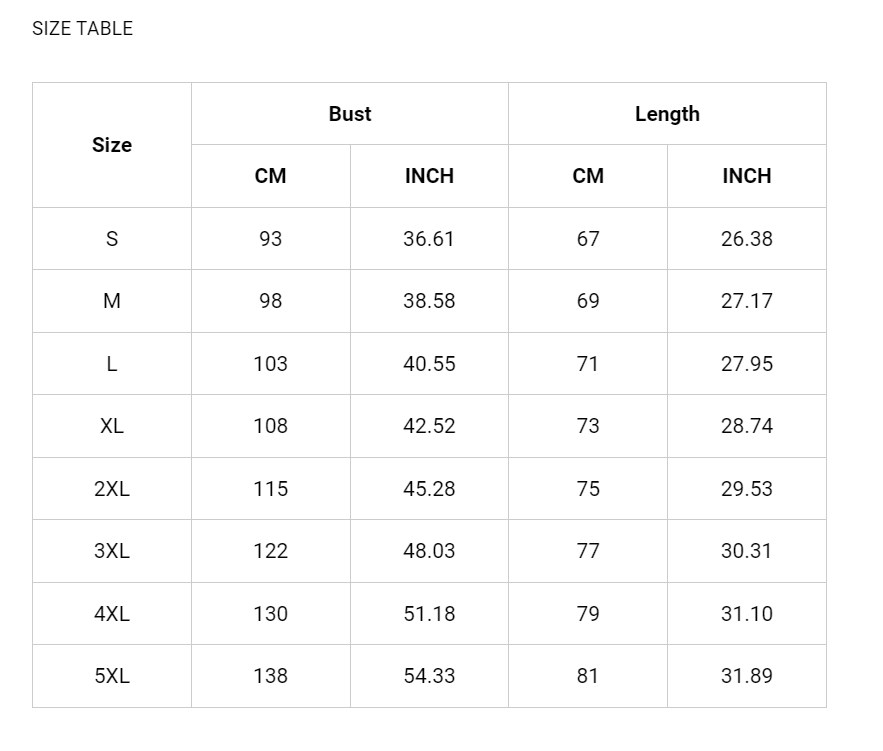This screenshot has width=883, height=751.
Task: Click length value 77 for 3XL
Action: pyautogui.click(x=588, y=551)
